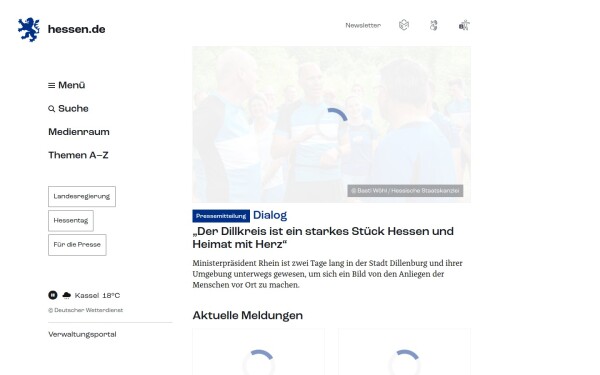
Task: Go to Medienraum
Action: tap(79, 132)
